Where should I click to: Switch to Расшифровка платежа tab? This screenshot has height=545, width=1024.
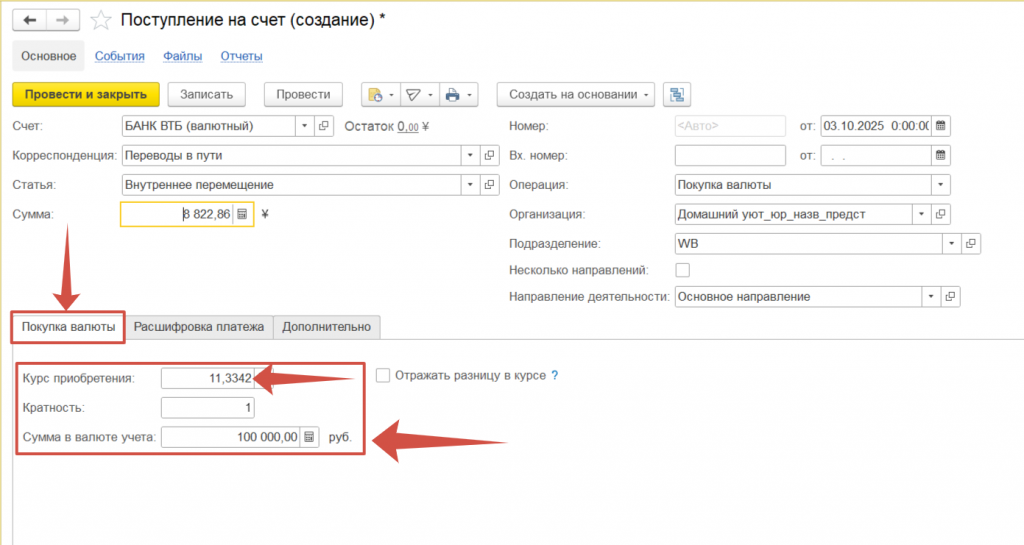[199, 326]
